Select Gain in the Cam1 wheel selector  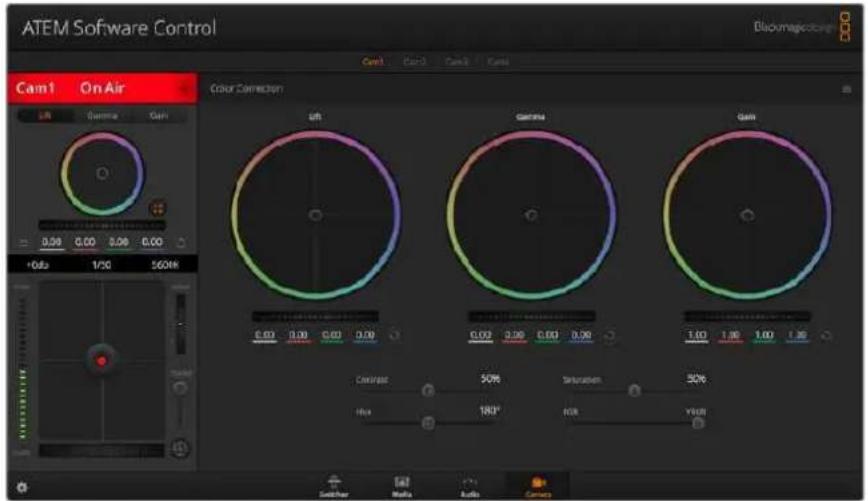pyautogui.click(x=159, y=116)
